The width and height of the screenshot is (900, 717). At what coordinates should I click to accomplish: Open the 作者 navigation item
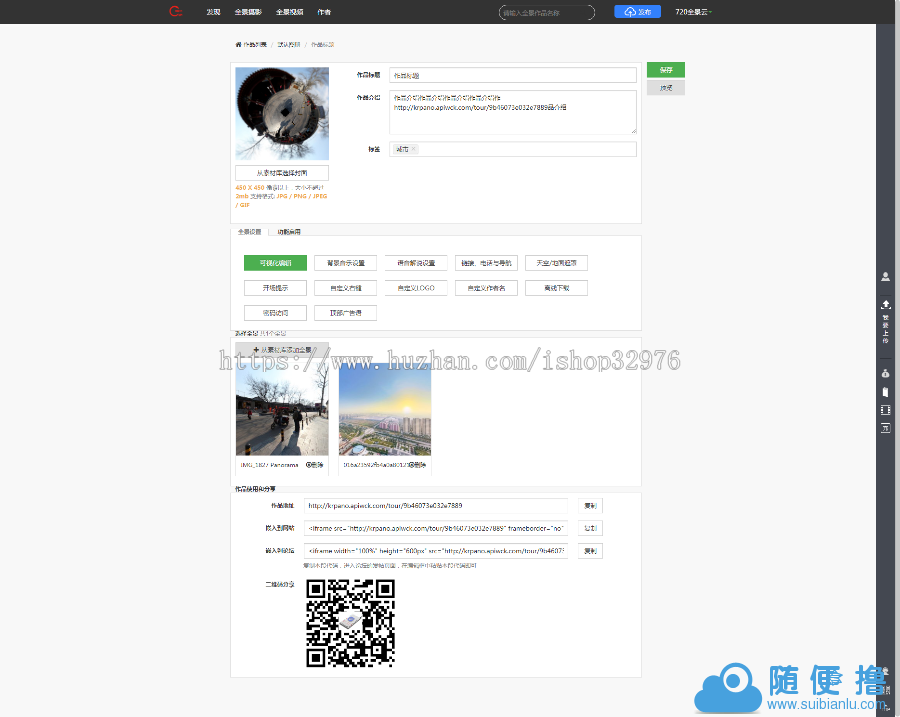click(324, 12)
